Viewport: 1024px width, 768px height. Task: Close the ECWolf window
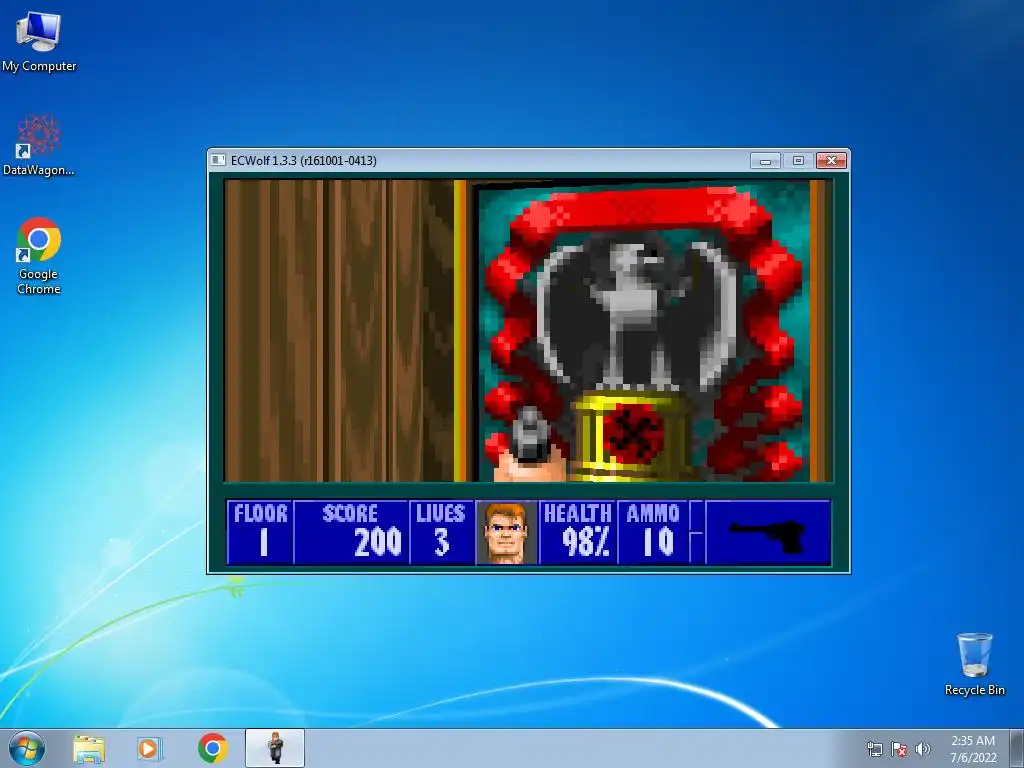(831, 160)
